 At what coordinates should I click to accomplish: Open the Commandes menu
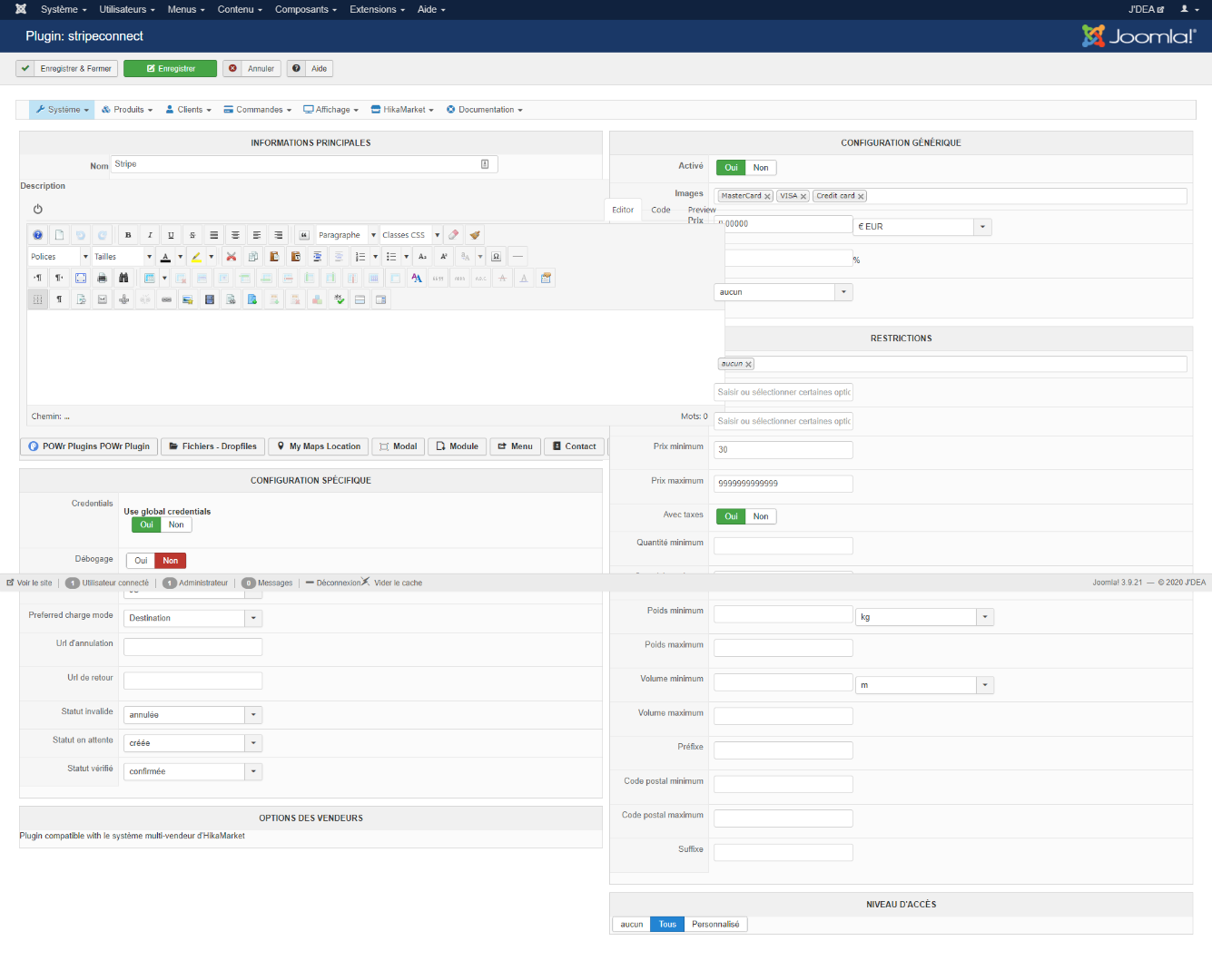tap(258, 110)
